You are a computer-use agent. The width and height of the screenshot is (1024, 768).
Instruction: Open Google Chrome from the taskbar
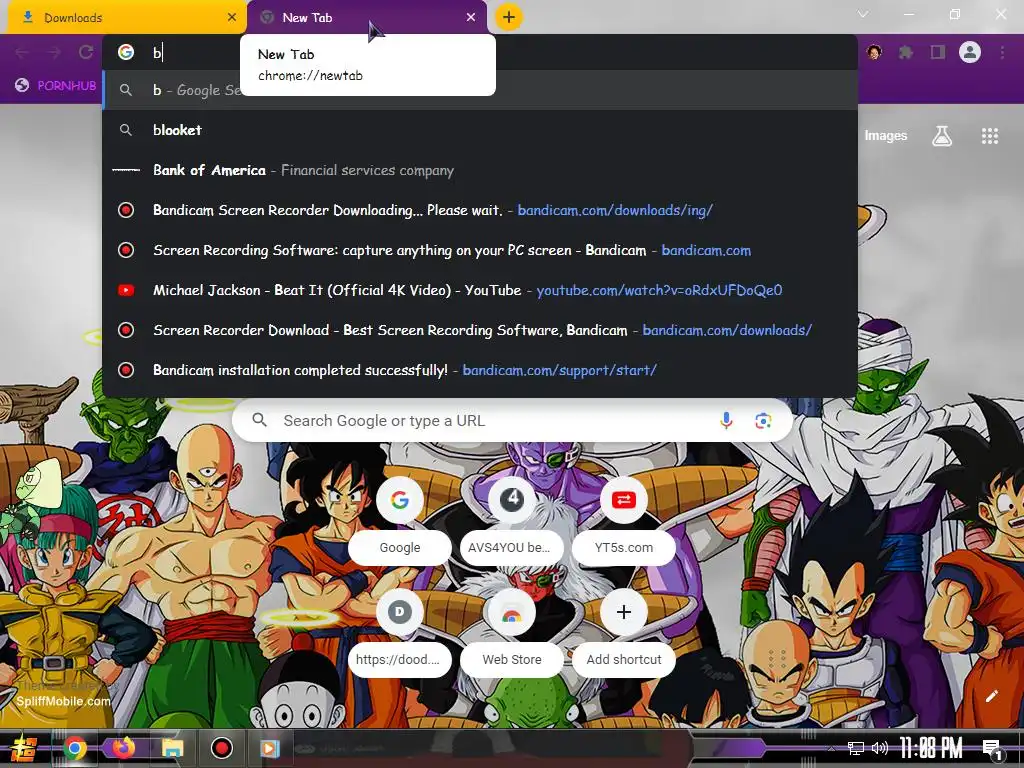coord(74,748)
